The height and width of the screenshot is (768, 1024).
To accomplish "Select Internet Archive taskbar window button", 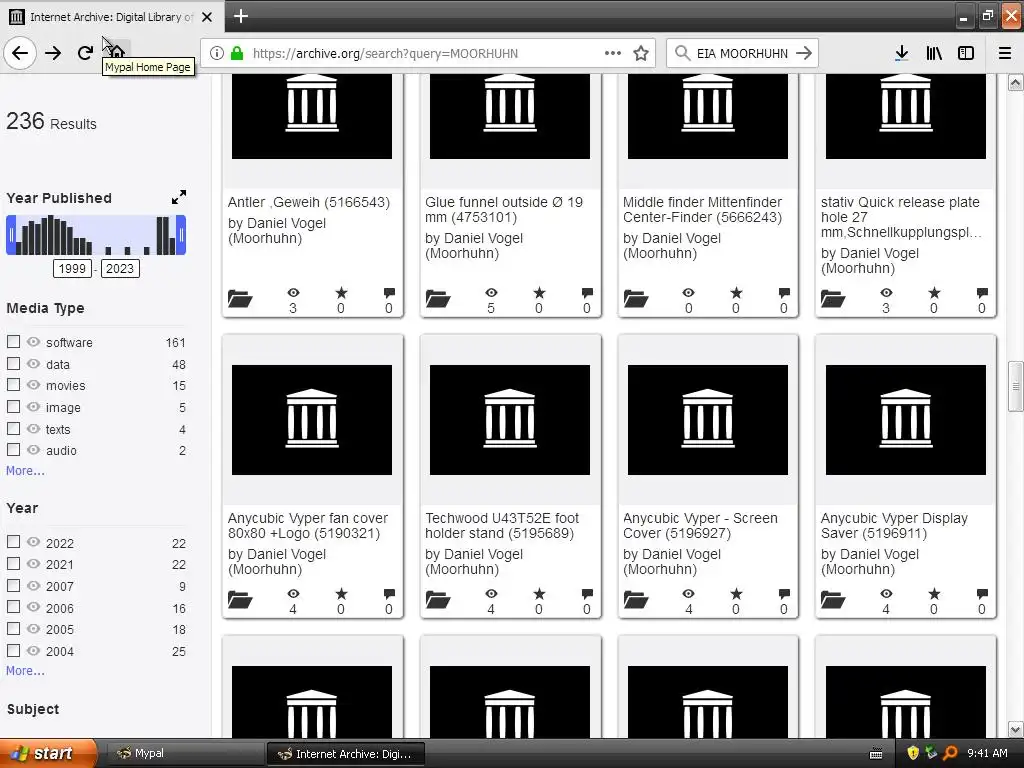I will coord(346,754).
